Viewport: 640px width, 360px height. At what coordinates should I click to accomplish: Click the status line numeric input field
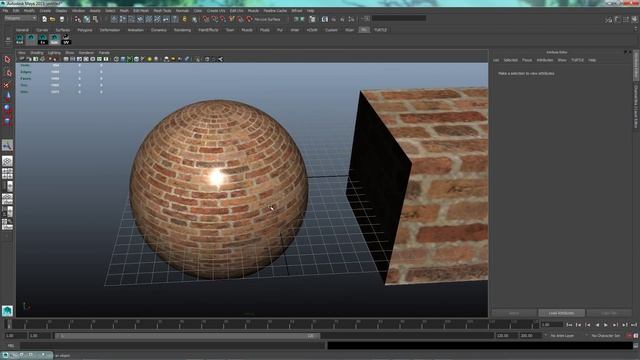[399, 18]
